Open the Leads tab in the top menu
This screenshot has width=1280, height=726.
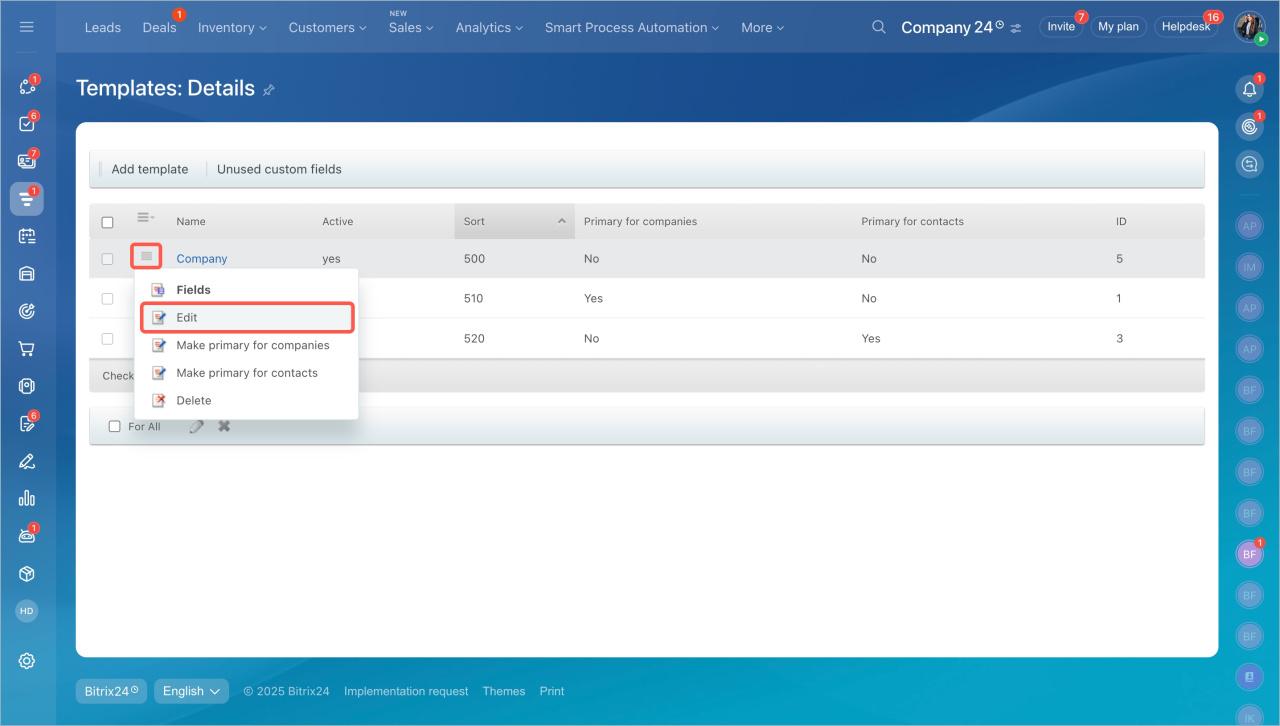(103, 28)
